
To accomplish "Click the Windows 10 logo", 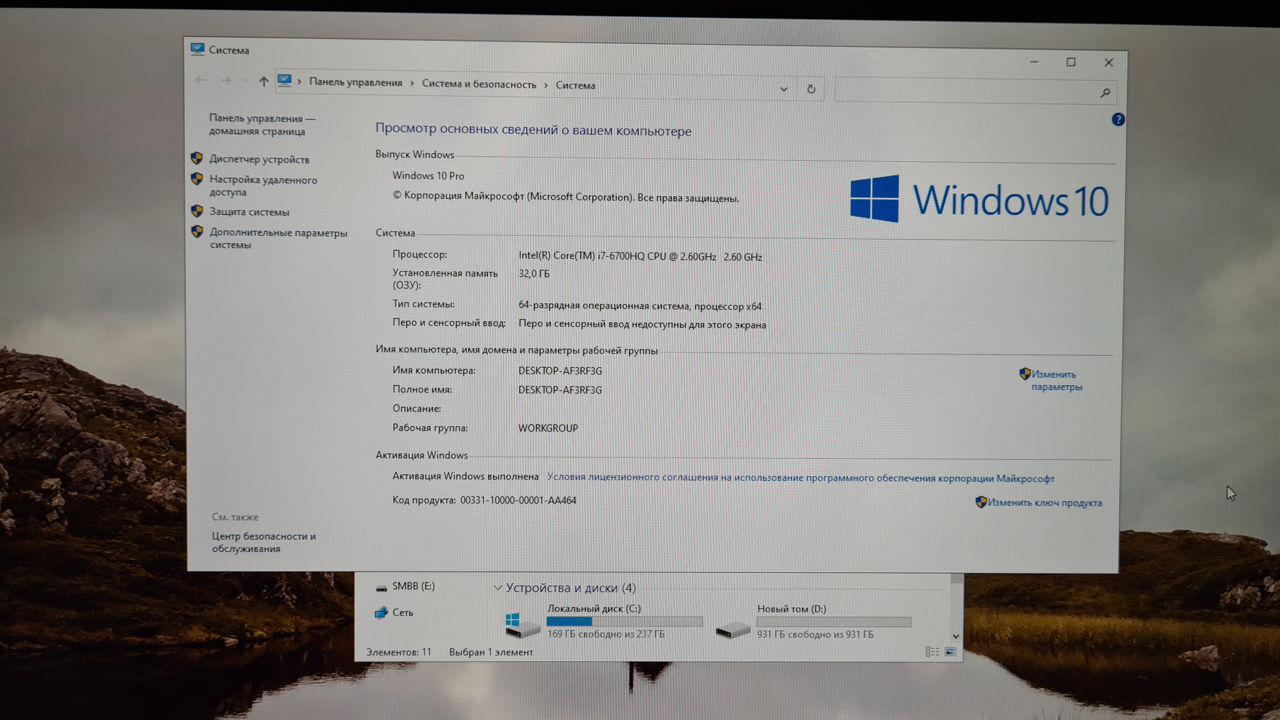I will pos(979,199).
